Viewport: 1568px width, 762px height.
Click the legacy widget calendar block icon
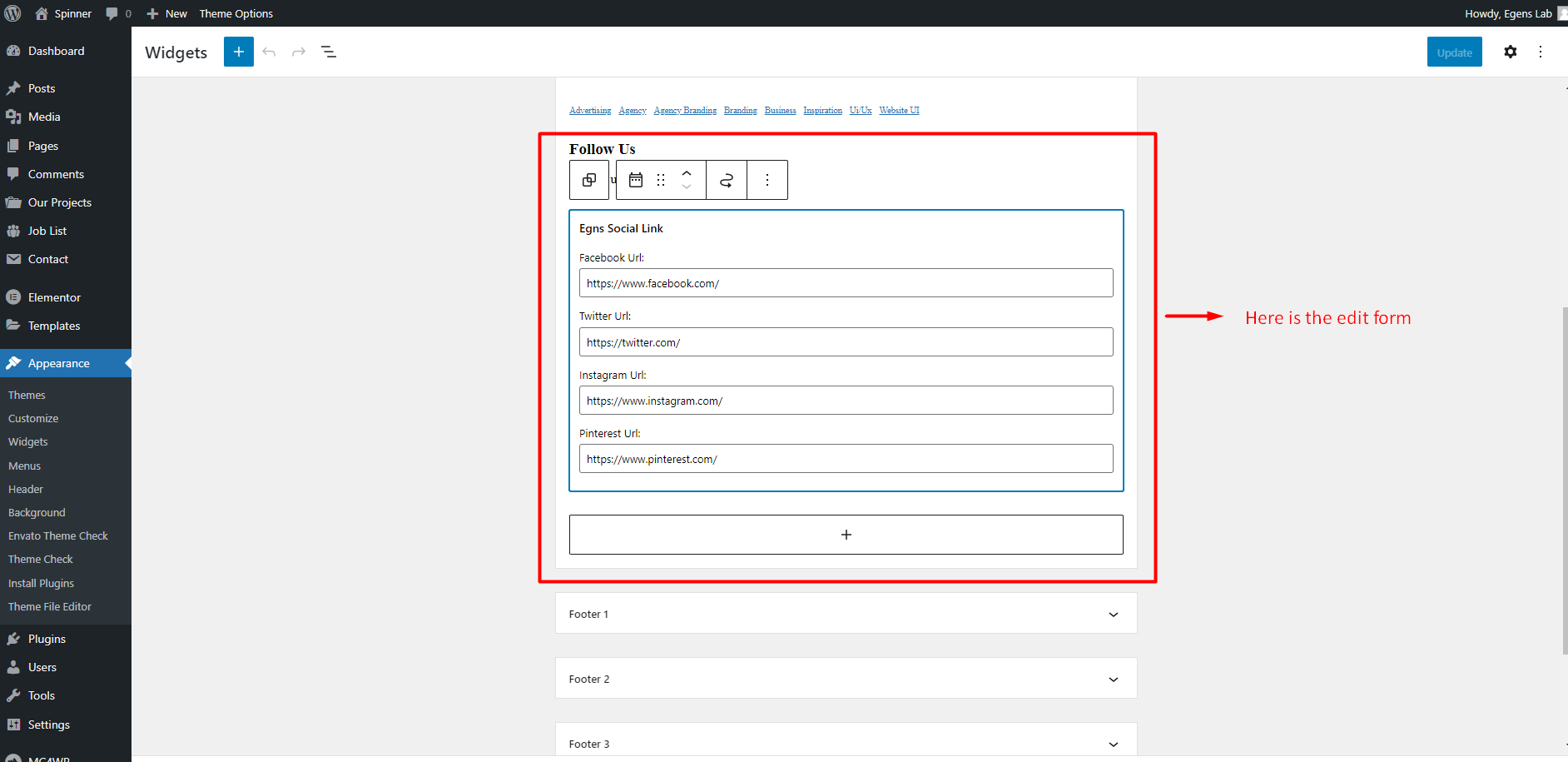point(636,180)
